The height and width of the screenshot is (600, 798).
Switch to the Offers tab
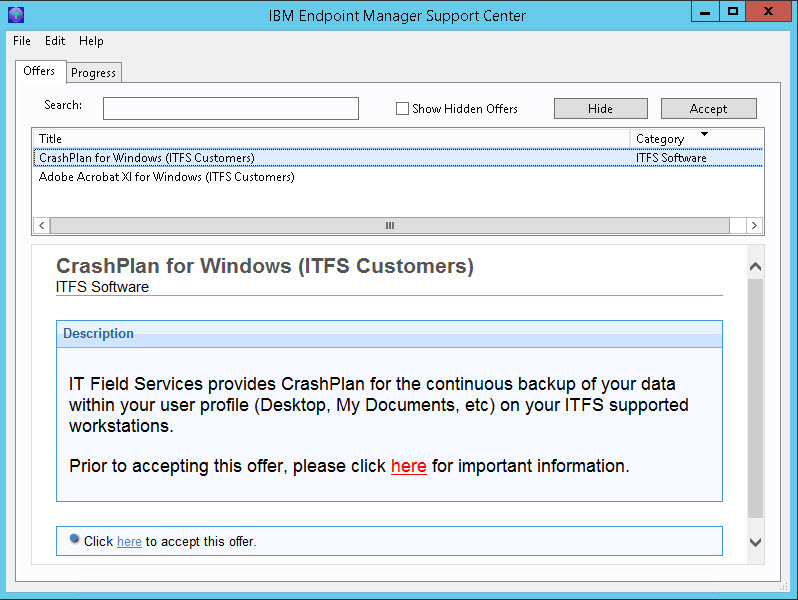pos(39,71)
